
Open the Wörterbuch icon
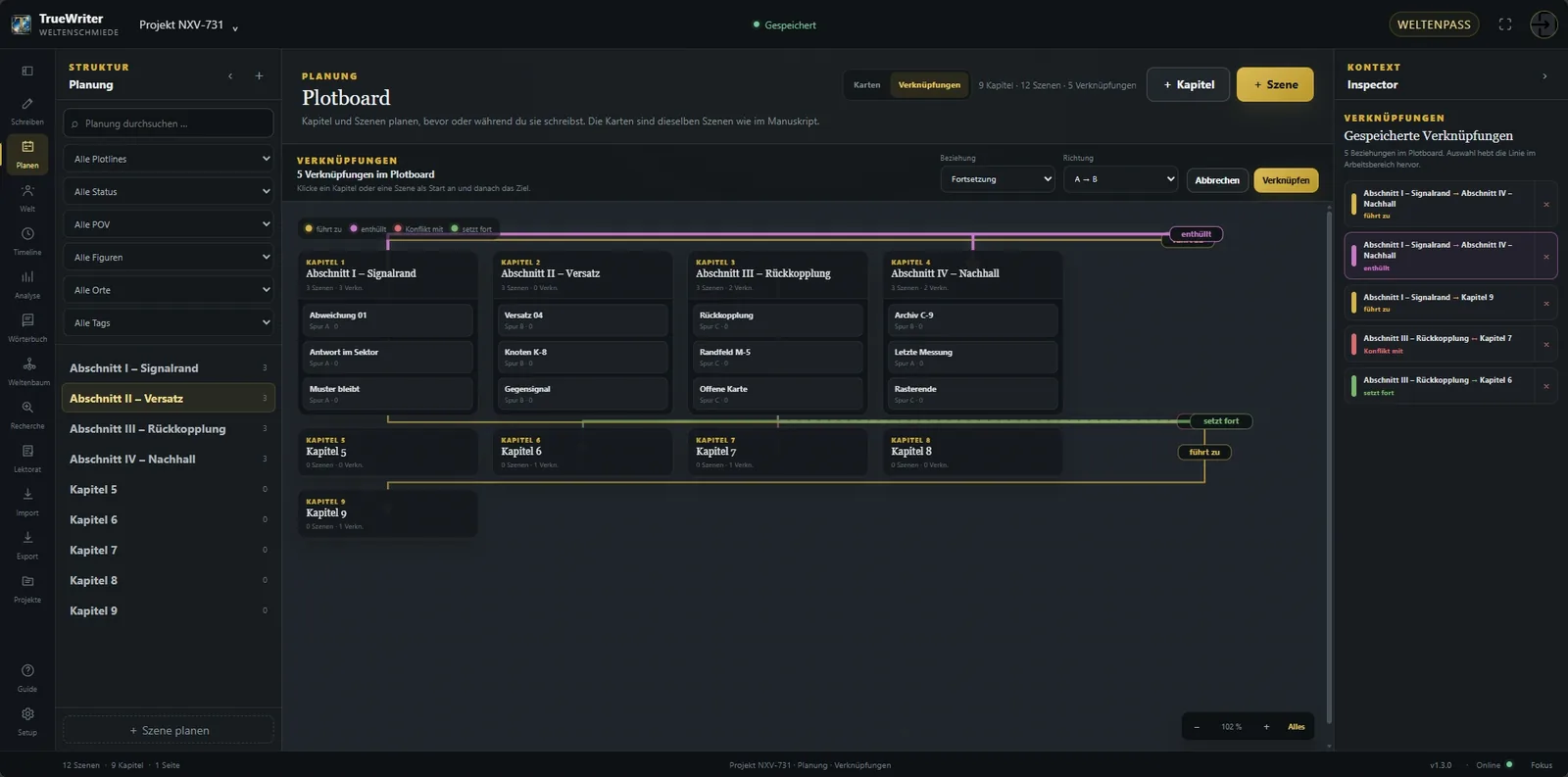click(27, 327)
